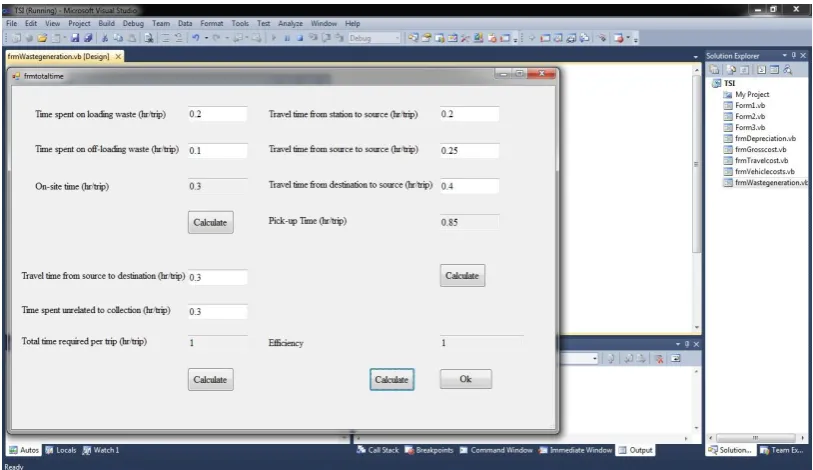
Task: Open the Undo history dropdown arrow
Action: point(206,38)
